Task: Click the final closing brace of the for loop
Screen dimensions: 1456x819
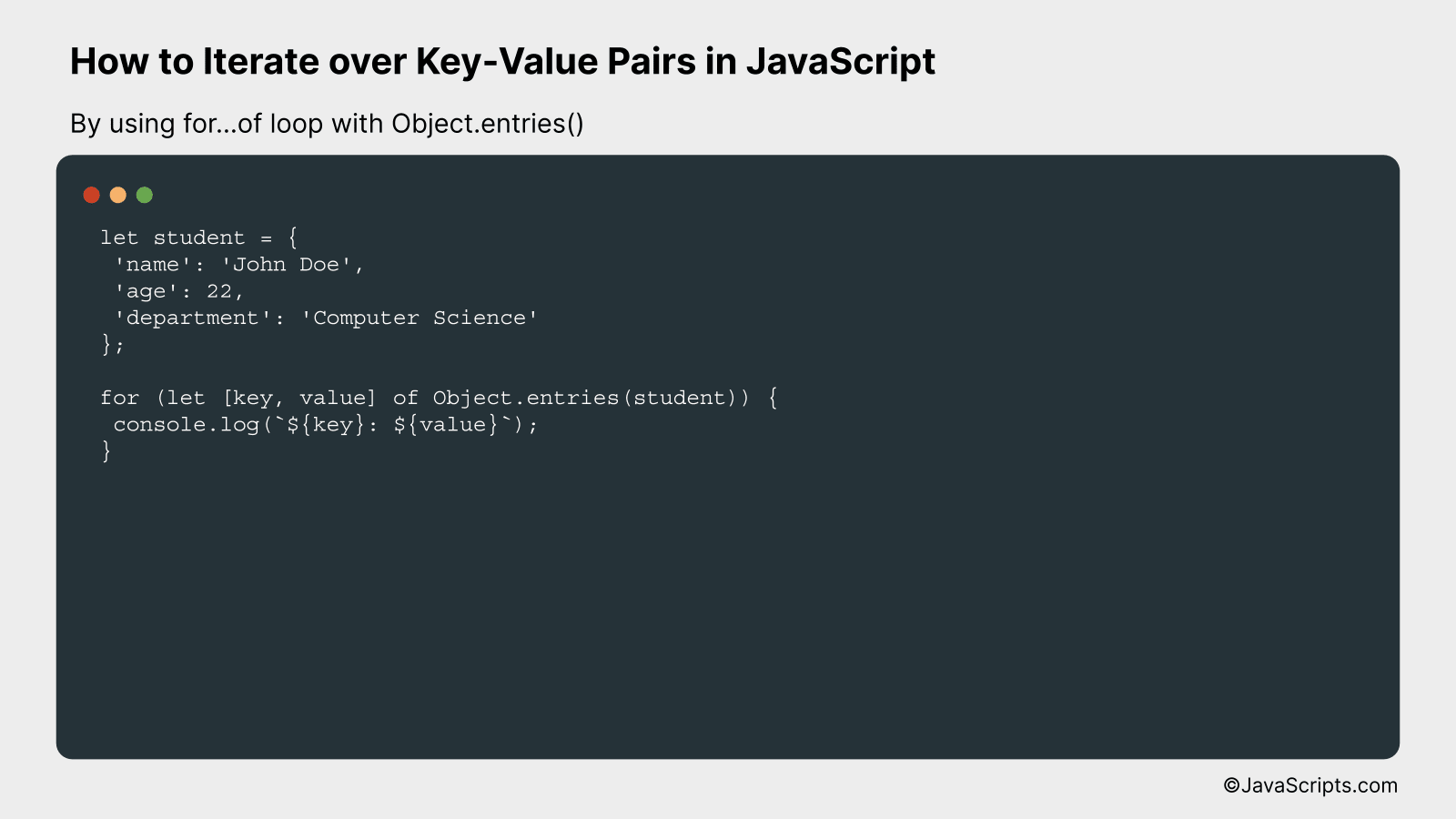Action: click(106, 451)
